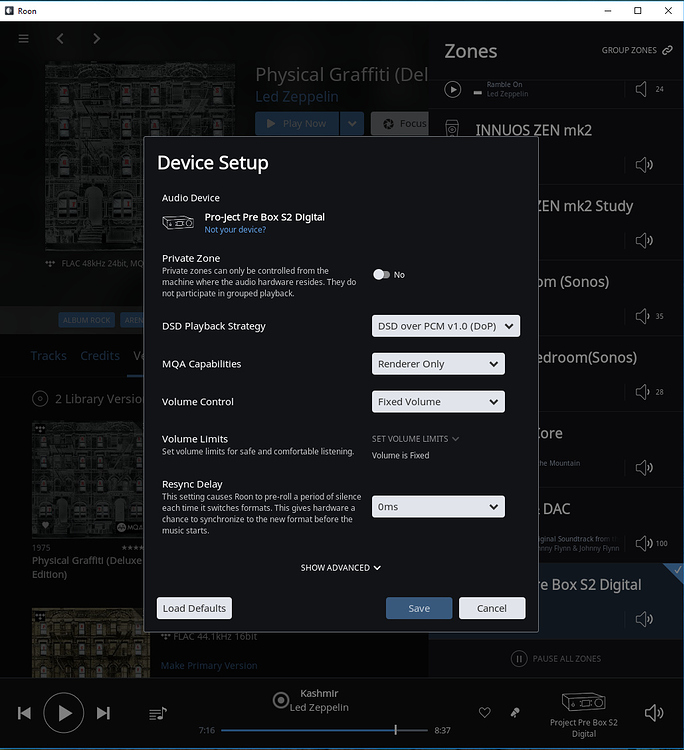Click Physical Graffiti album cover art

140,156
